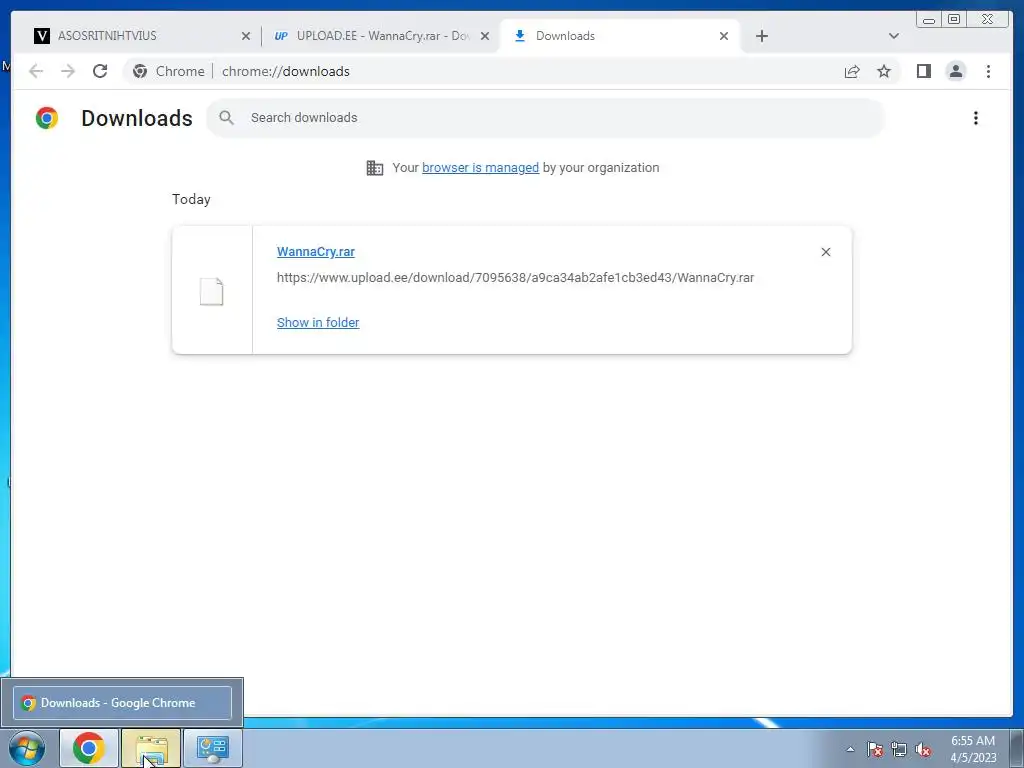
Task: Expand the tab search dropdown arrow
Action: click(894, 36)
